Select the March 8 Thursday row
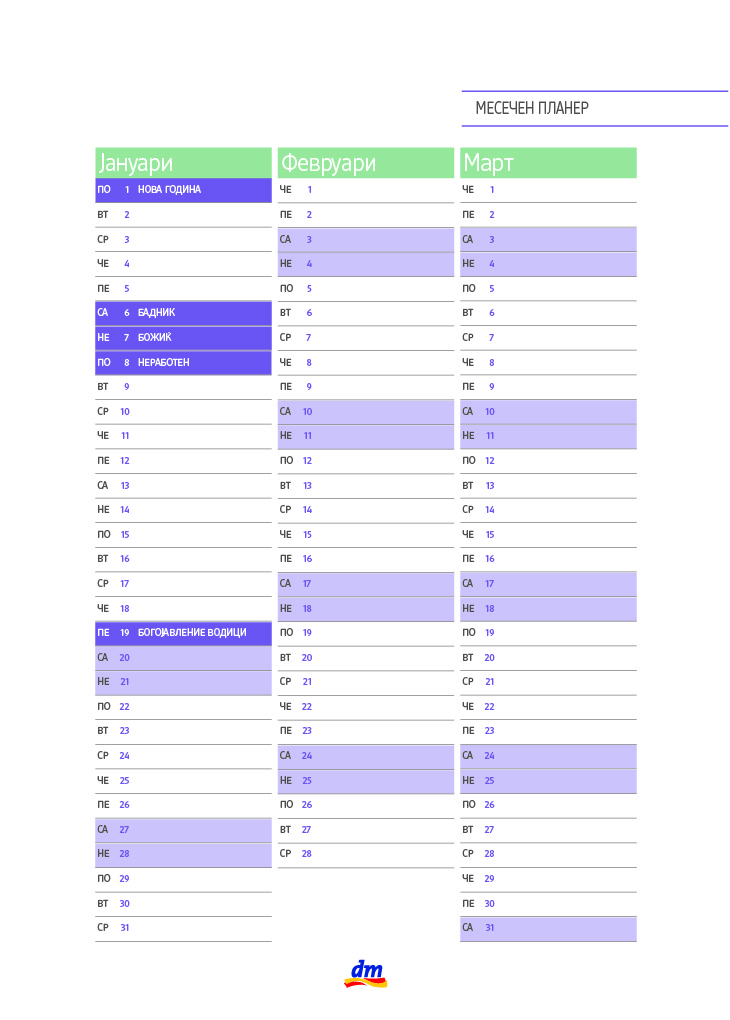 coord(548,362)
